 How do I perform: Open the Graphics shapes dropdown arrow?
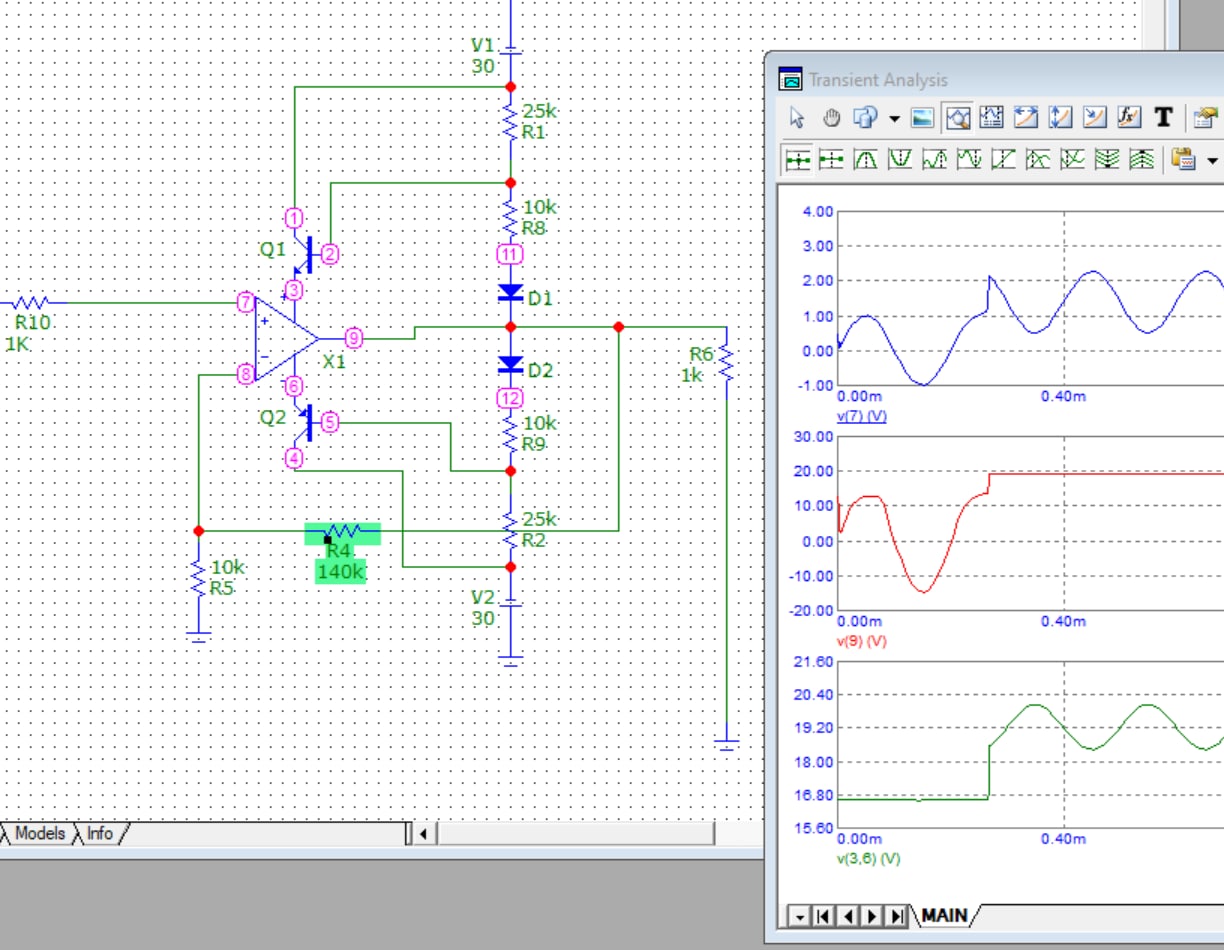894,119
